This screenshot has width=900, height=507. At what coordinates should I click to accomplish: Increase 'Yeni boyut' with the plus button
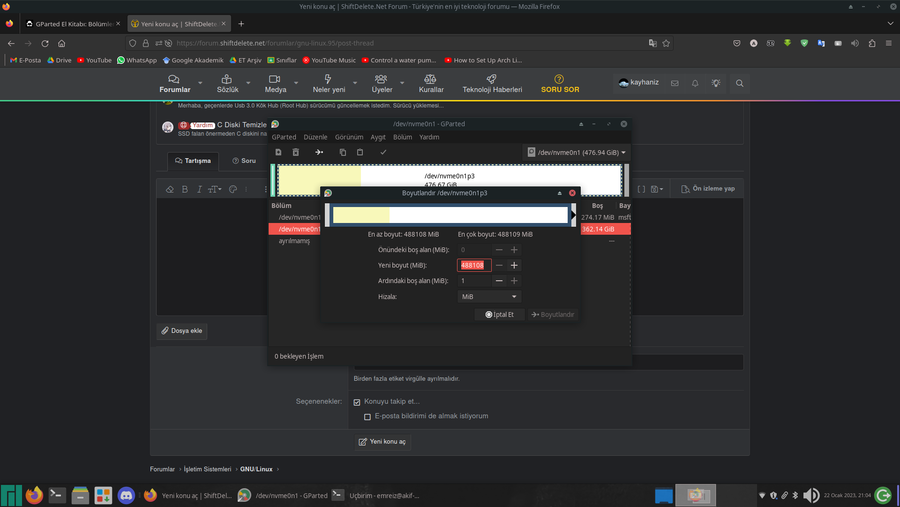[x=514, y=265]
